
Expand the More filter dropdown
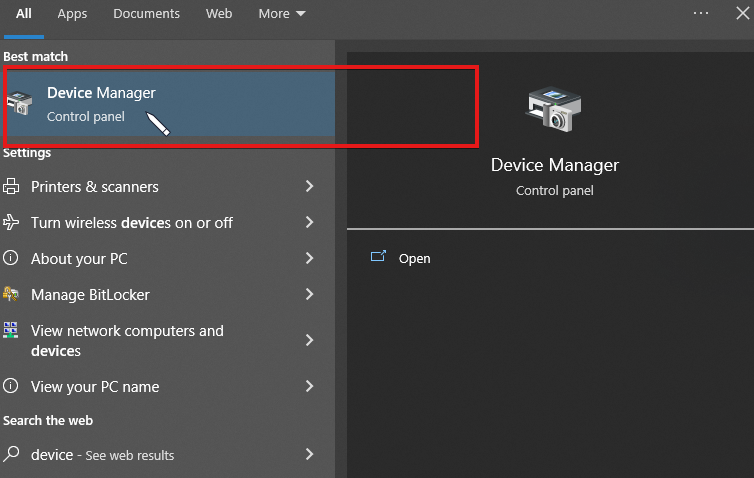282,14
